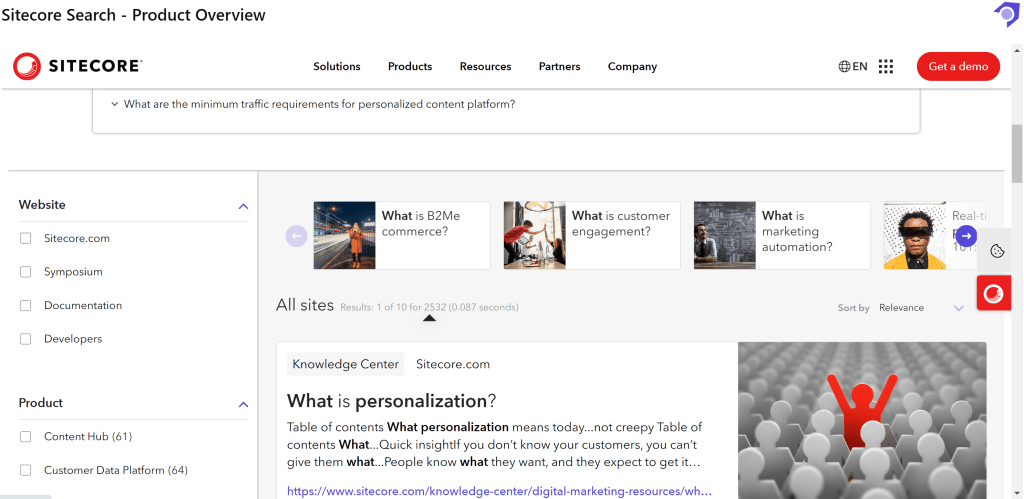1024x499 pixels.
Task: Open the What is customer engagement card
Action: click(x=591, y=235)
